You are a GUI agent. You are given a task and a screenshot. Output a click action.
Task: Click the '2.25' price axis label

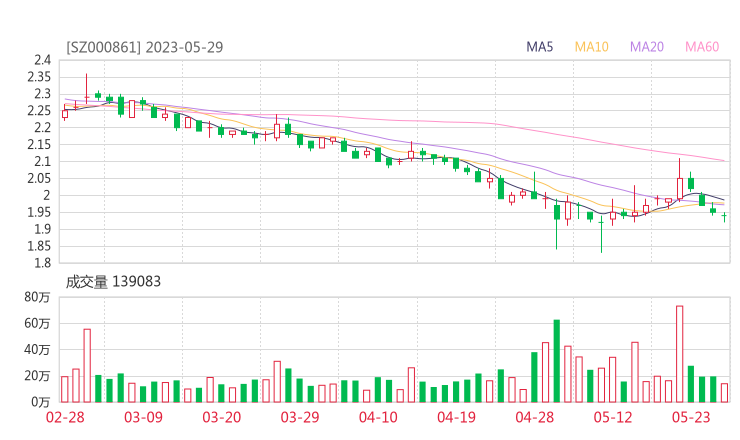39,111
